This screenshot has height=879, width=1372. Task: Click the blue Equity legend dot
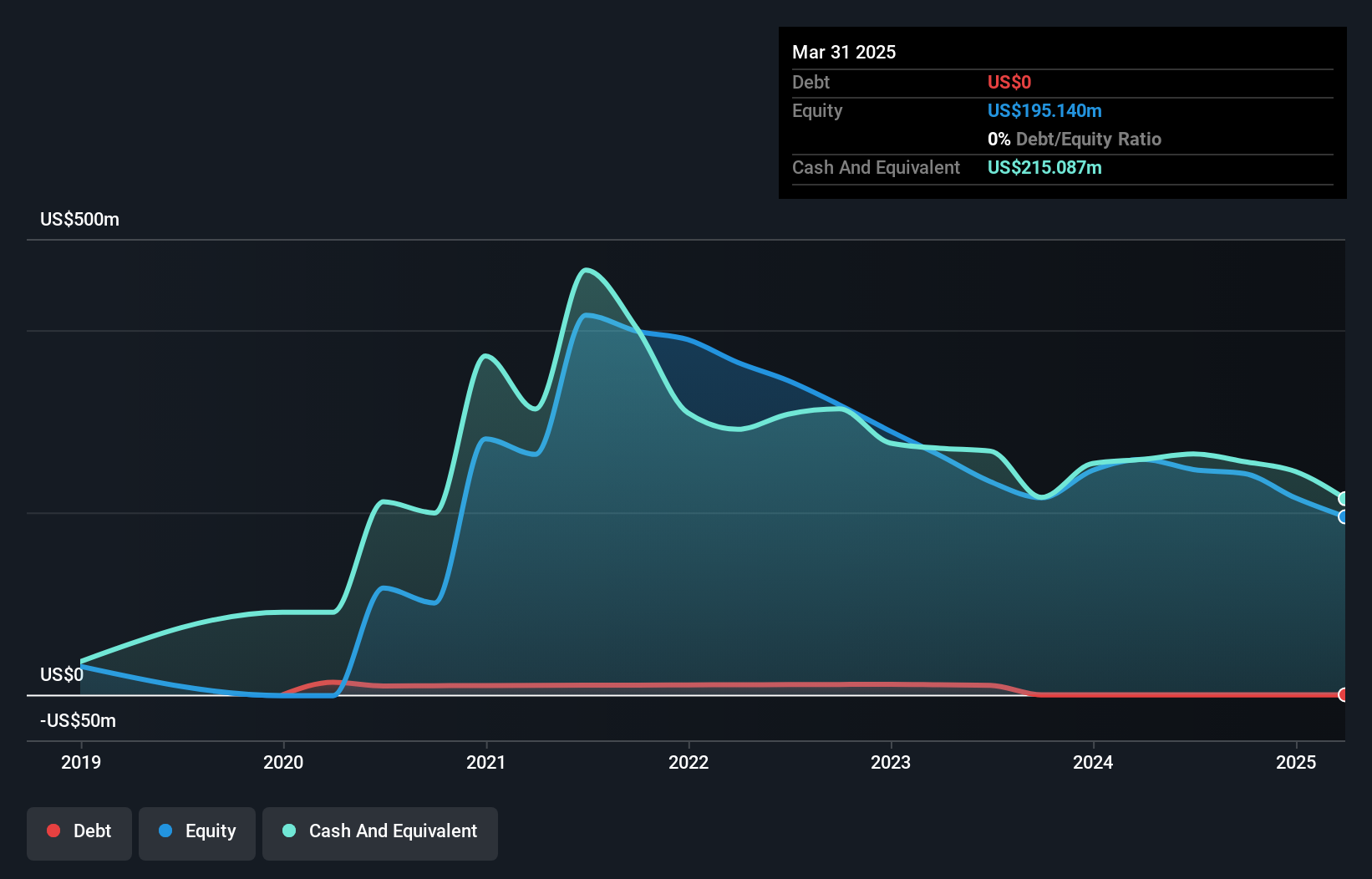[165, 831]
